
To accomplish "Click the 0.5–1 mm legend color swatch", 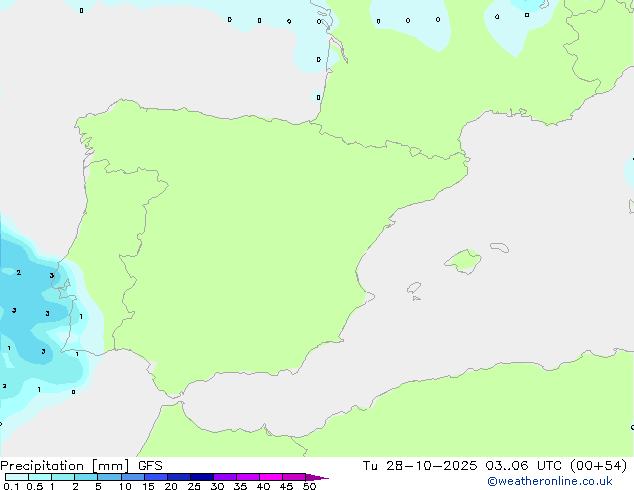I will point(40,477).
